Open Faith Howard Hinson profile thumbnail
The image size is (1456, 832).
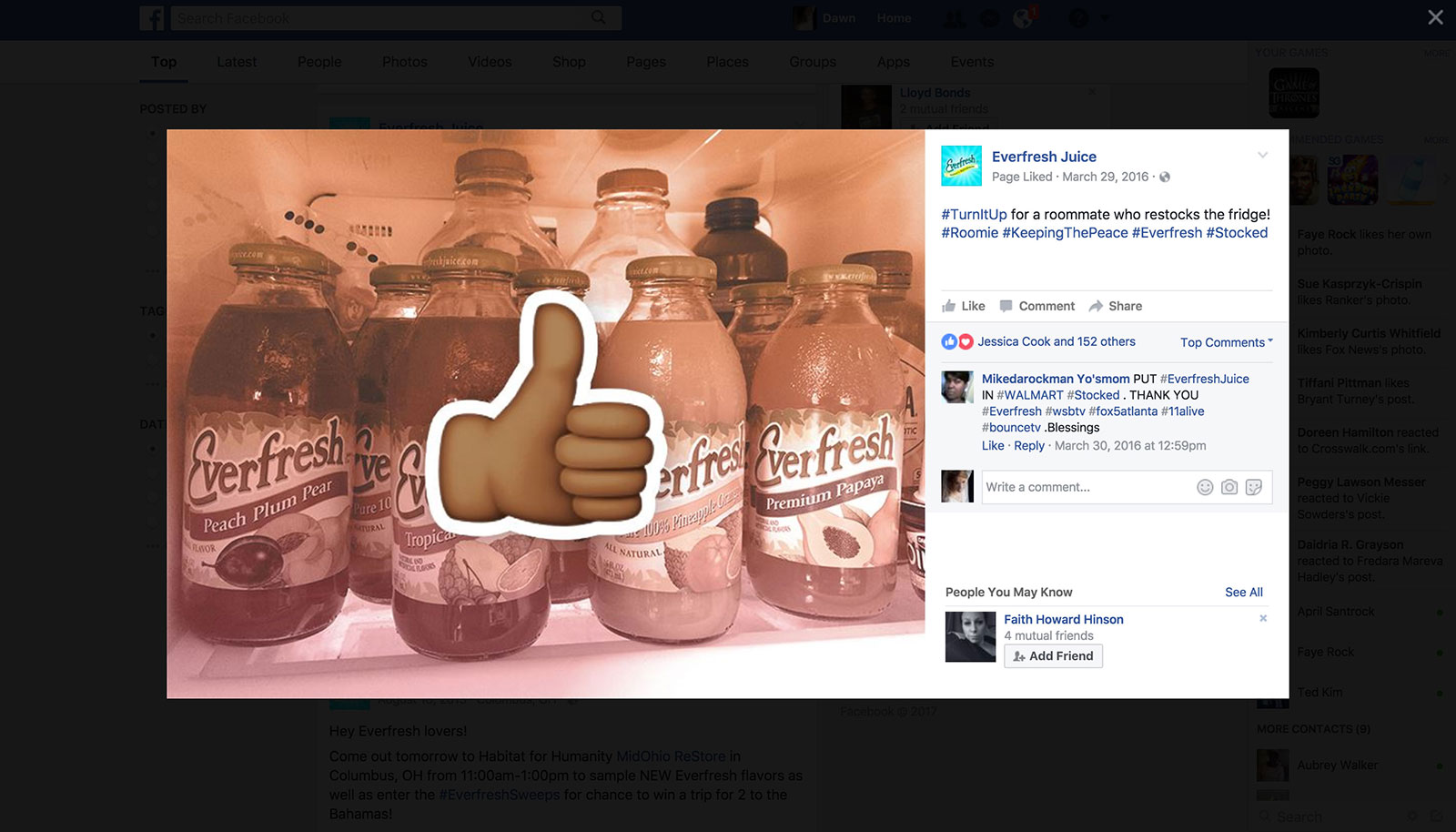pyautogui.click(x=970, y=636)
